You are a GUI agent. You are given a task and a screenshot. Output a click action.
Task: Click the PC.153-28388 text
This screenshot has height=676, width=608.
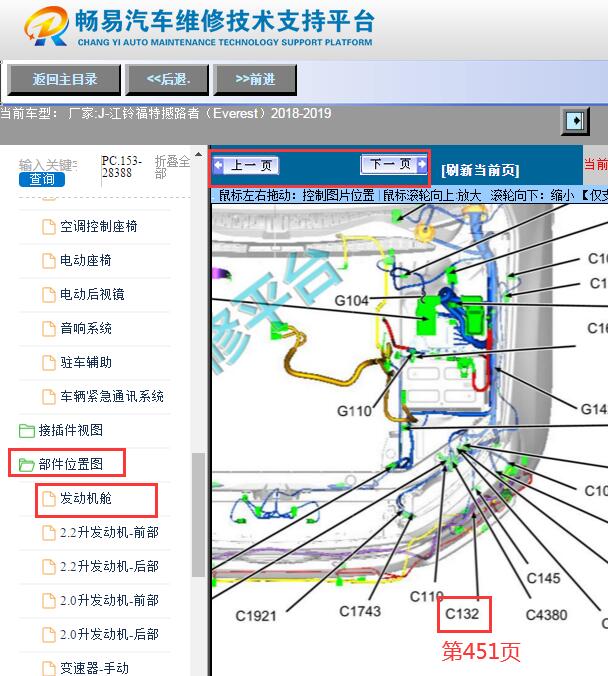tap(122, 167)
